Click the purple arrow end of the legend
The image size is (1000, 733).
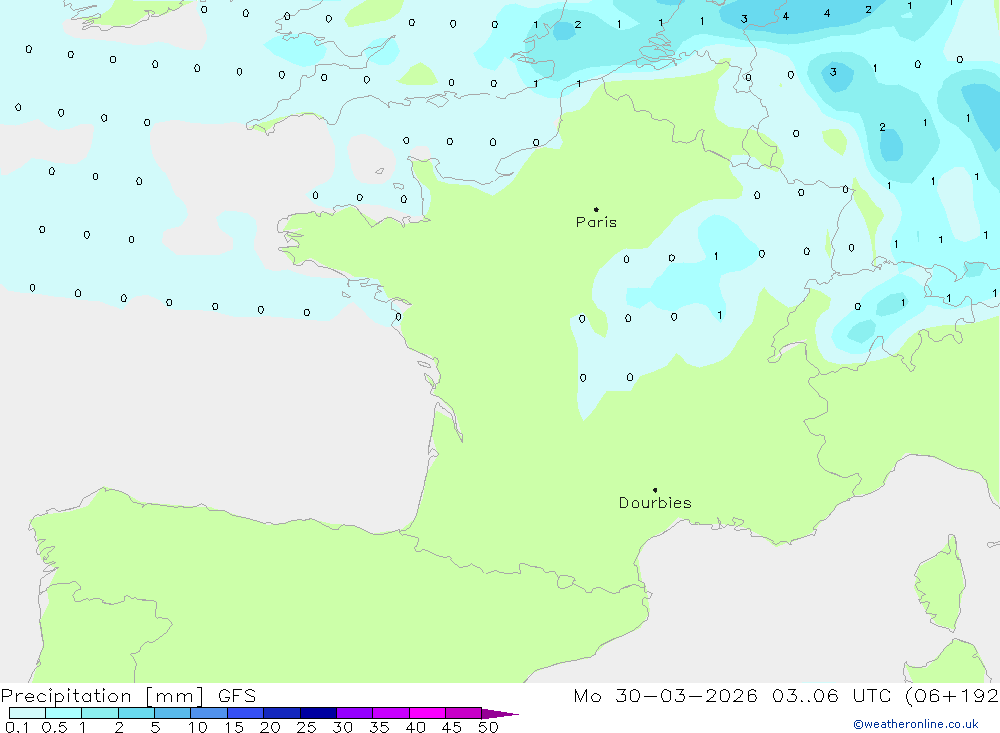coord(500,713)
